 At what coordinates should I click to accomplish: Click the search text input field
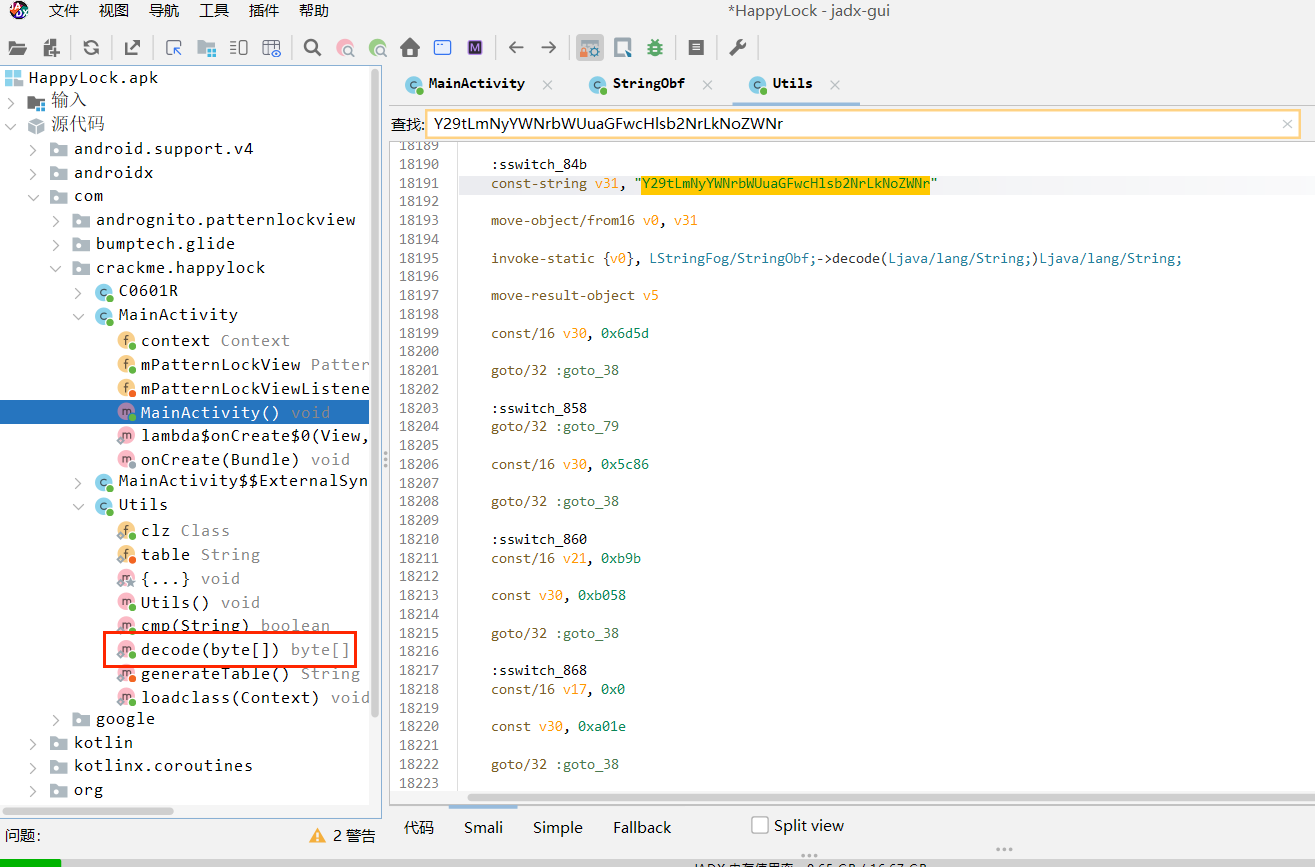850,124
